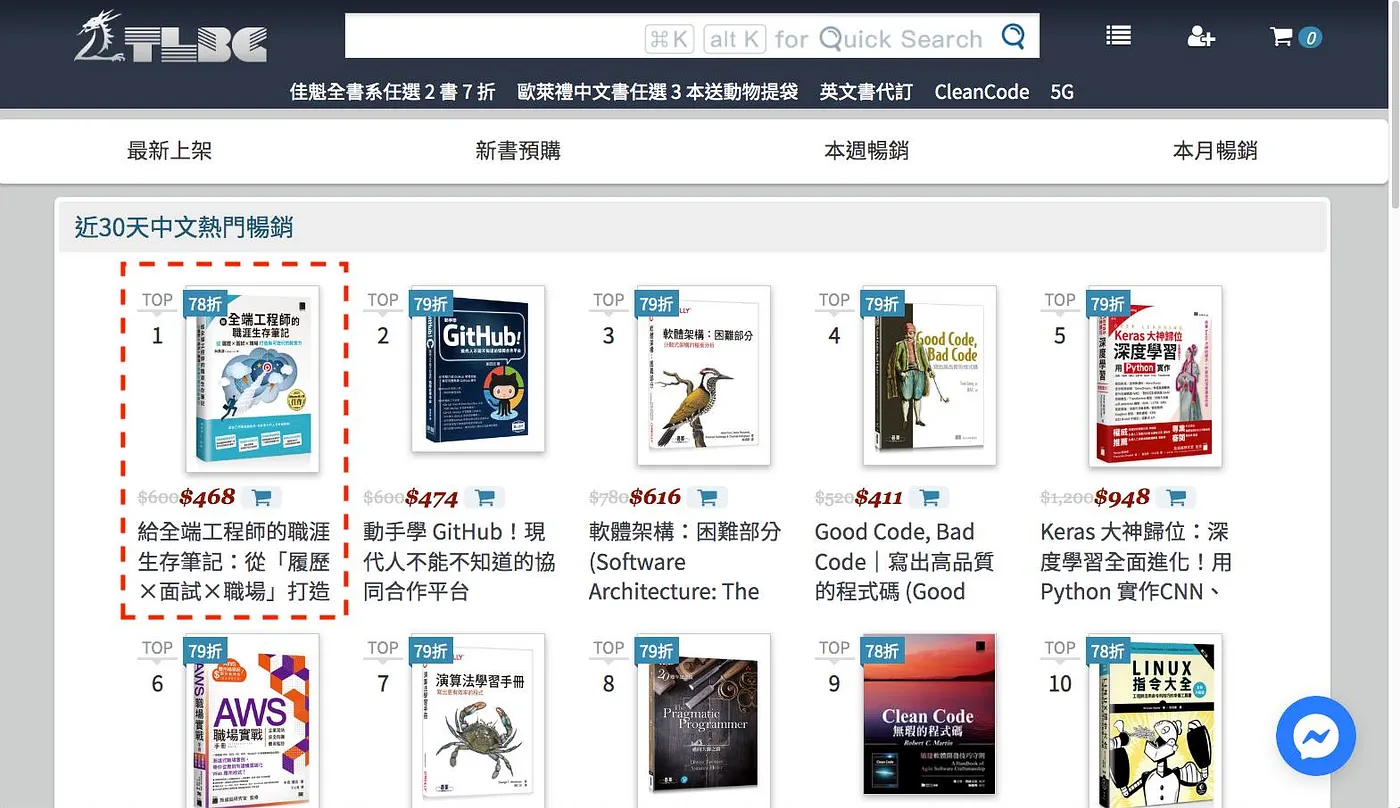Open title 給全端工程師的職涯生存筆記
The height and width of the screenshot is (808, 1400).
pyautogui.click(x=235, y=561)
